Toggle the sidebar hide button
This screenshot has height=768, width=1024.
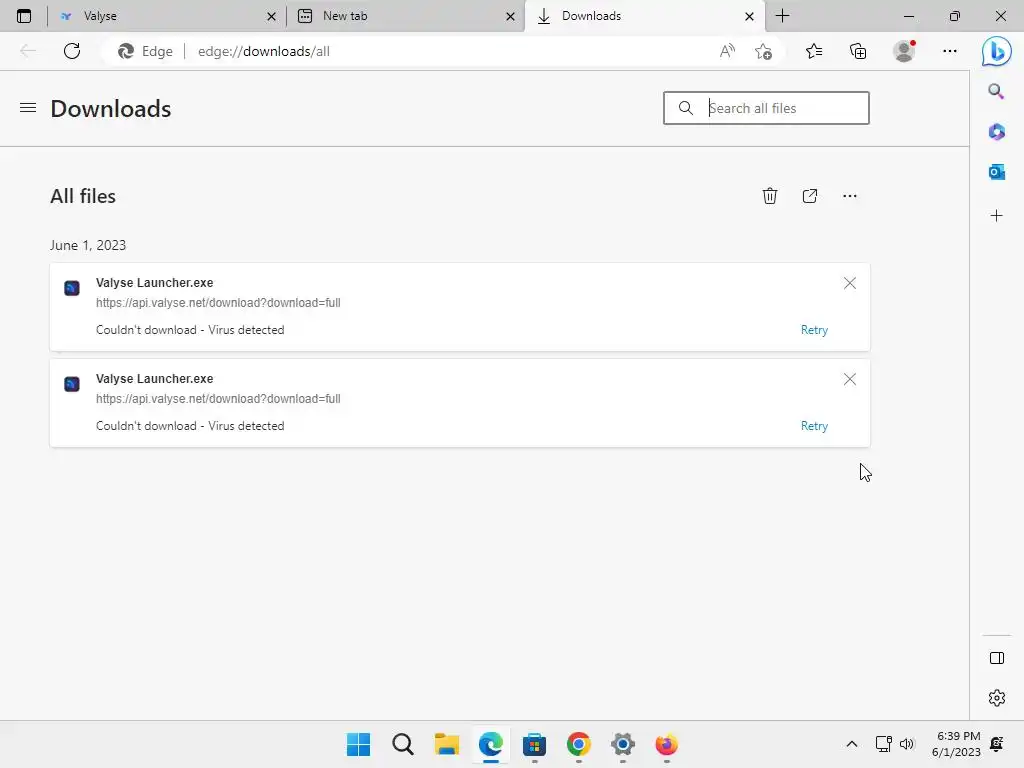click(997, 658)
